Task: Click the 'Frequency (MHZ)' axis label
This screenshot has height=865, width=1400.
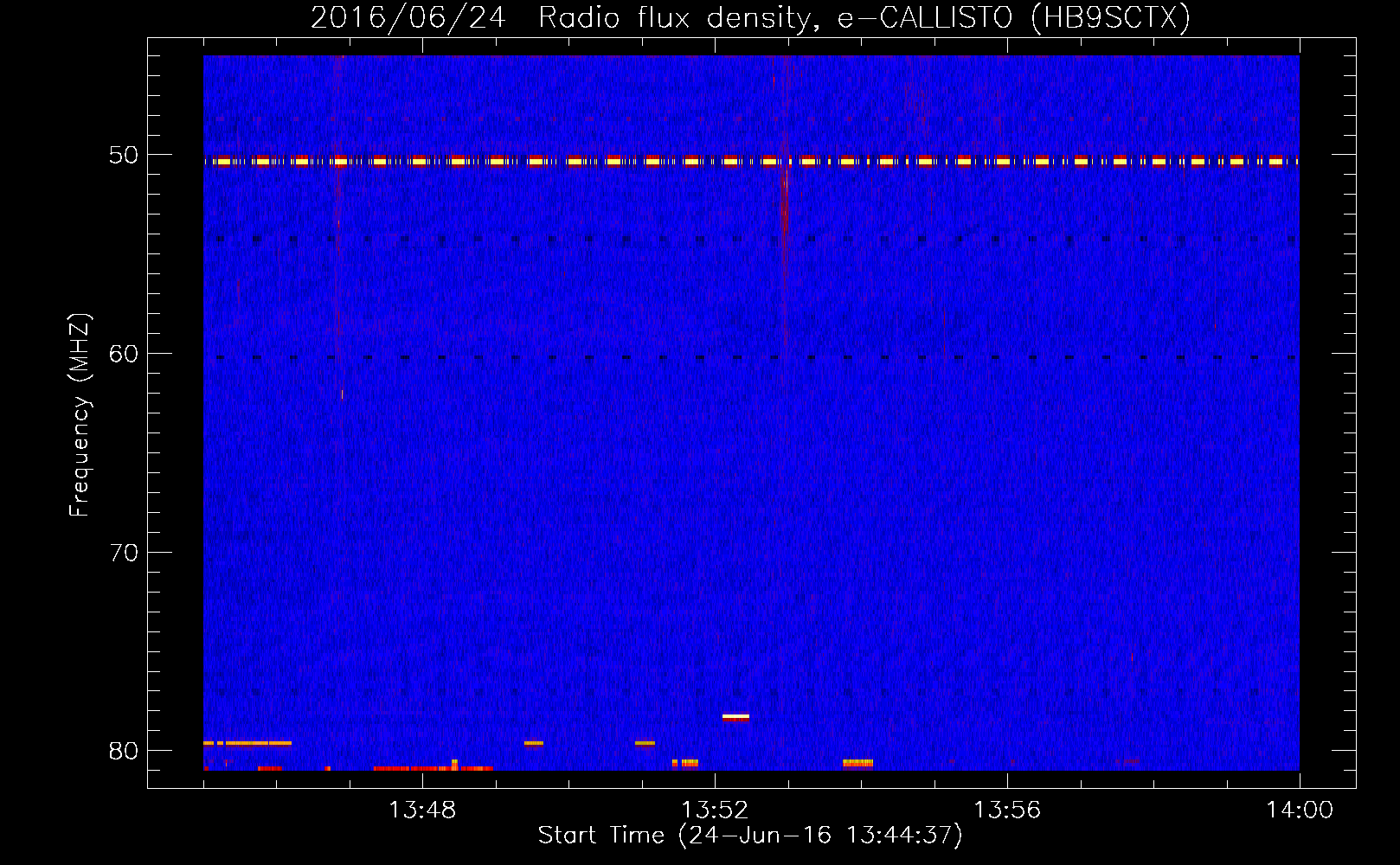Action: coord(80,415)
